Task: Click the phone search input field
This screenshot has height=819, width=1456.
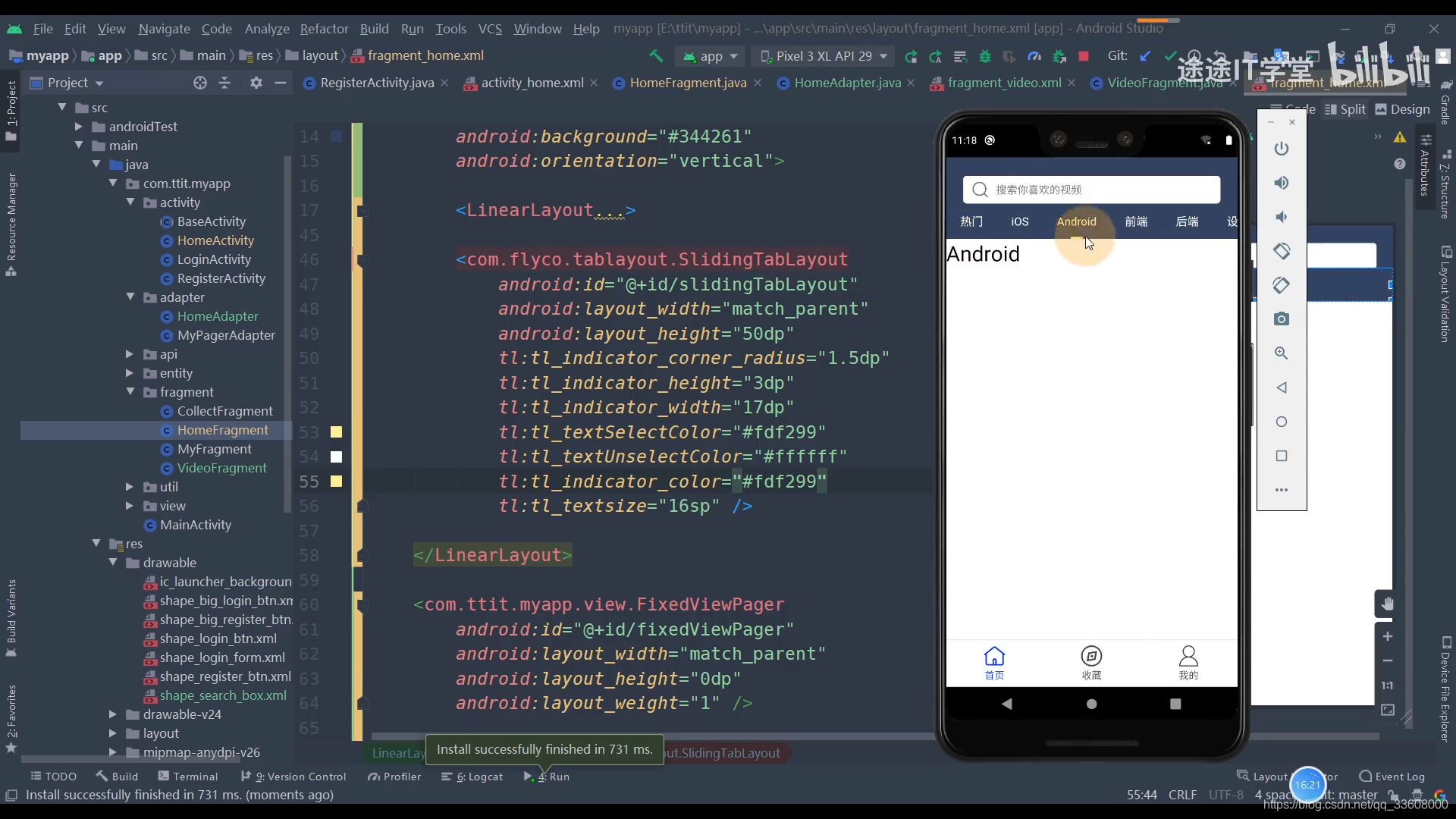Action: tap(1091, 190)
